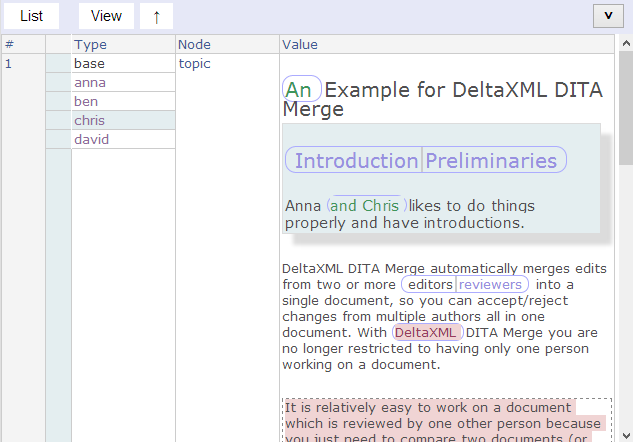This screenshot has width=633, height=442.
Task: Click the highlighted DeltaXML word
Action: click(427, 332)
